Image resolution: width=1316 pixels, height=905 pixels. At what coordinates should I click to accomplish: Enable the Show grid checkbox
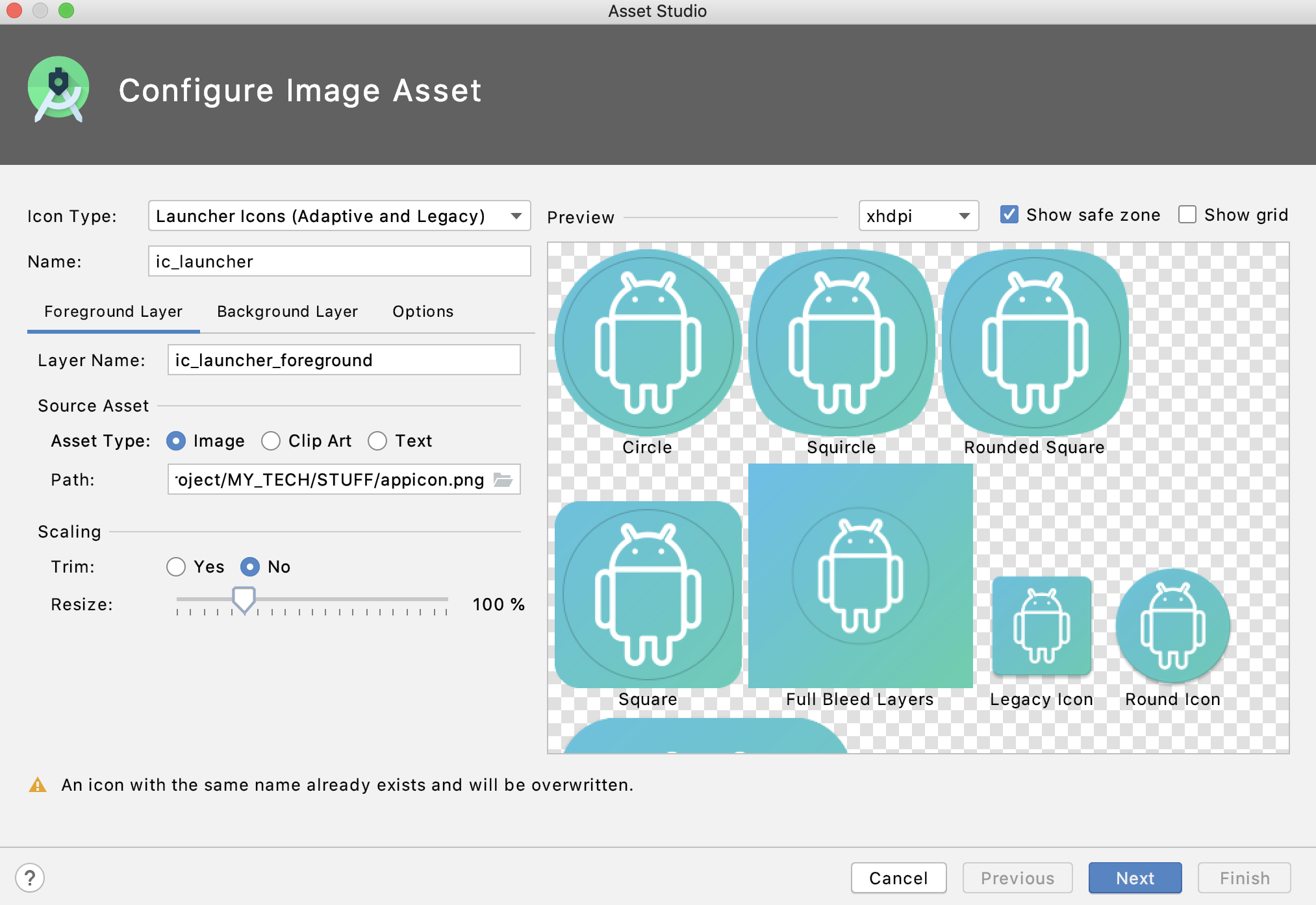coord(1187,215)
